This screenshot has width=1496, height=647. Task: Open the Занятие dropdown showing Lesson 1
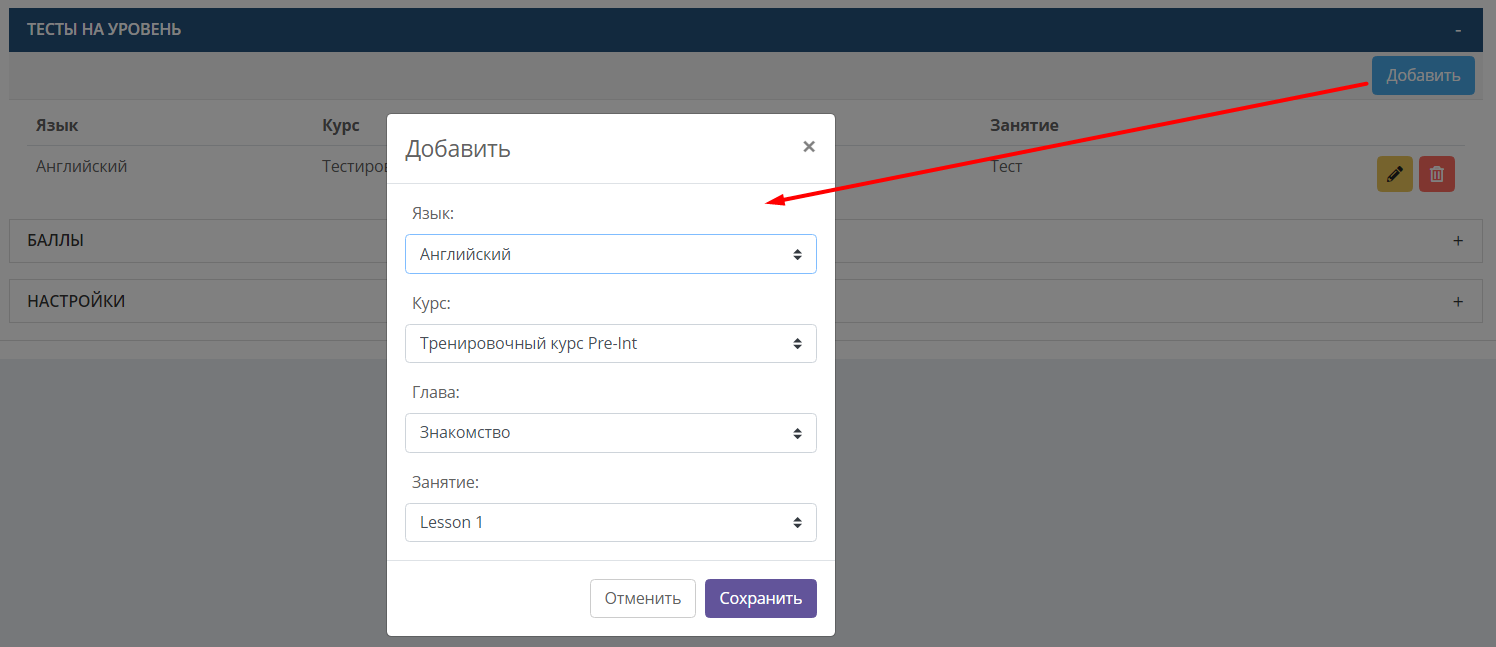(611, 522)
